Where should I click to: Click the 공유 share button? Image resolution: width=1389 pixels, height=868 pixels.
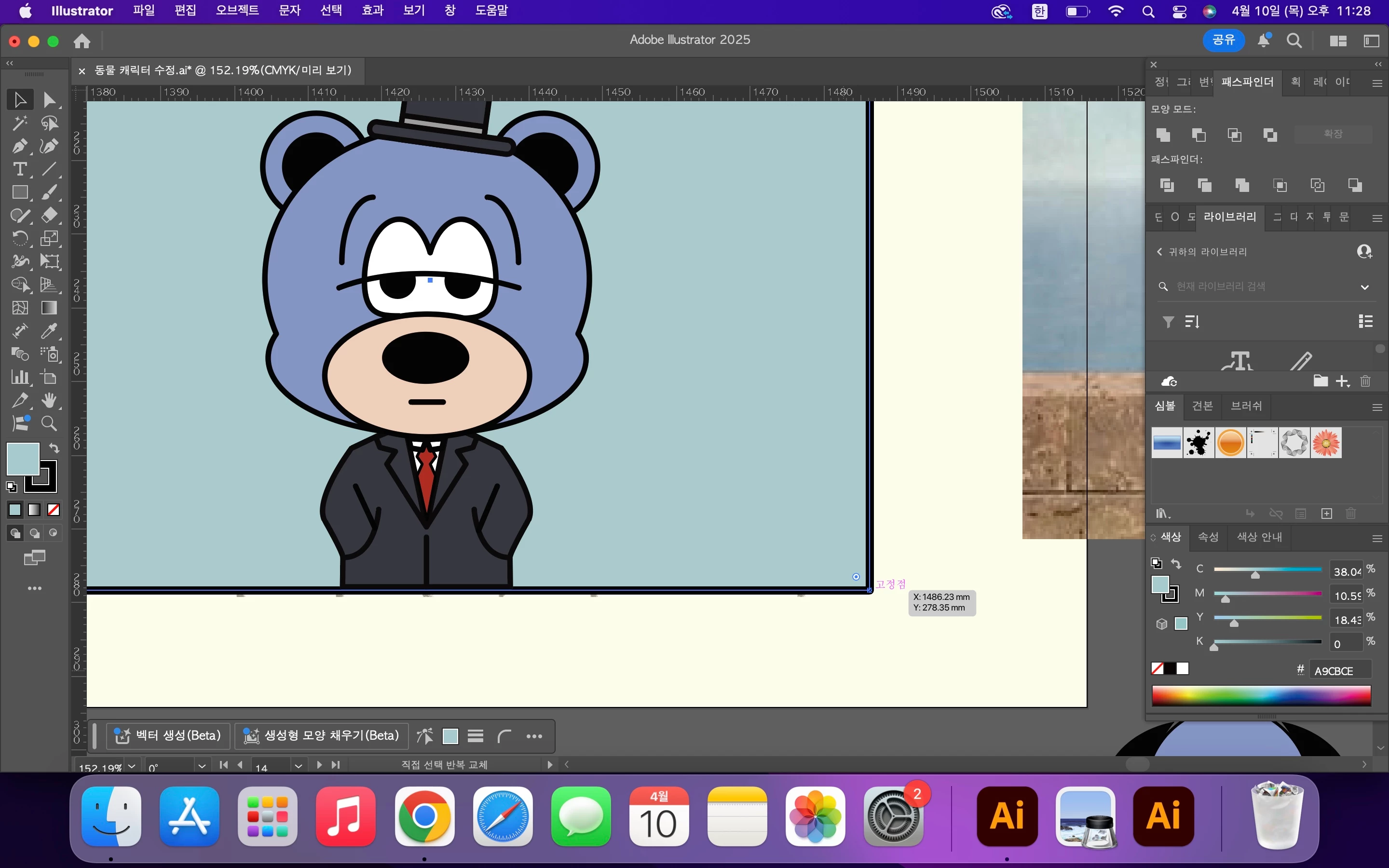(x=1223, y=40)
